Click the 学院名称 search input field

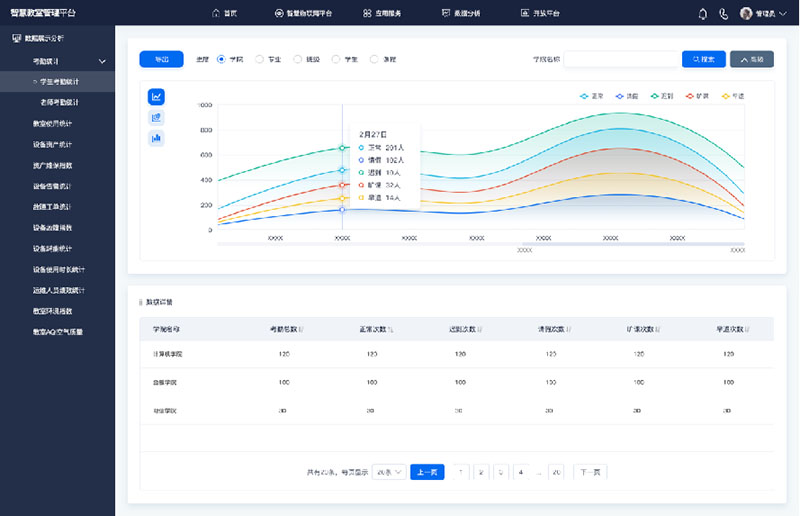tap(620, 59)
